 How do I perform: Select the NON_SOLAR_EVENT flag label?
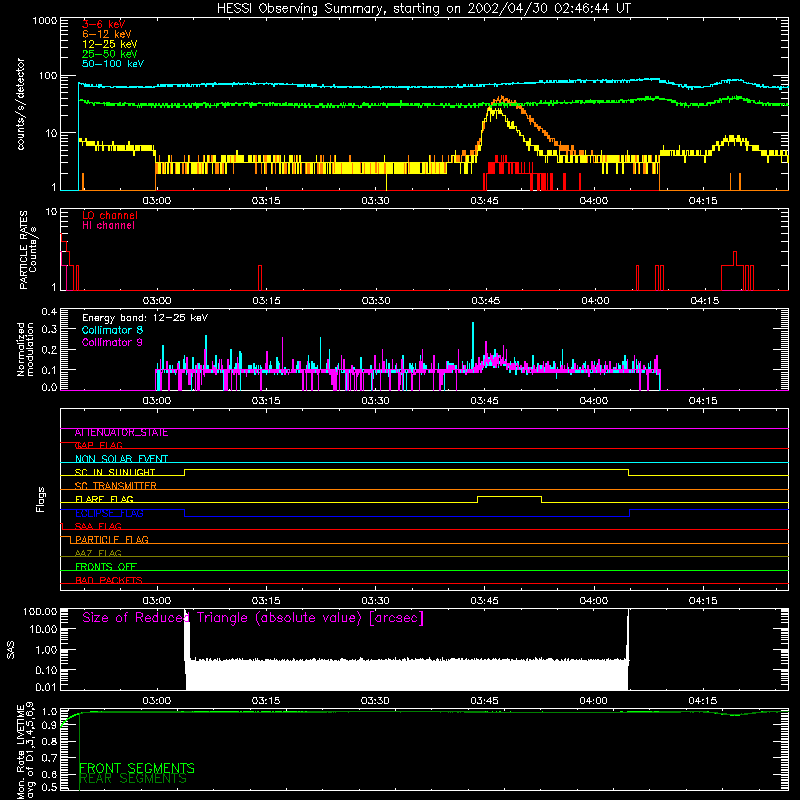[121, 459]
